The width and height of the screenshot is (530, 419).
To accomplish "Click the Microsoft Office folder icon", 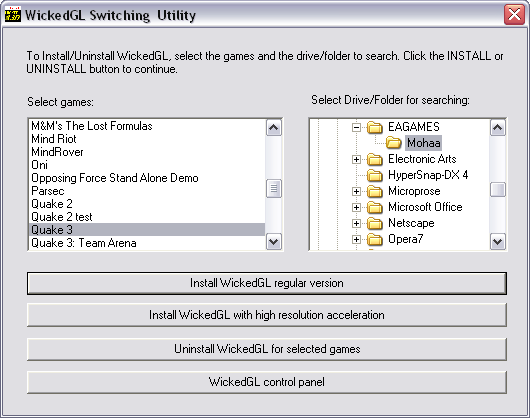I will click(375, 207).
